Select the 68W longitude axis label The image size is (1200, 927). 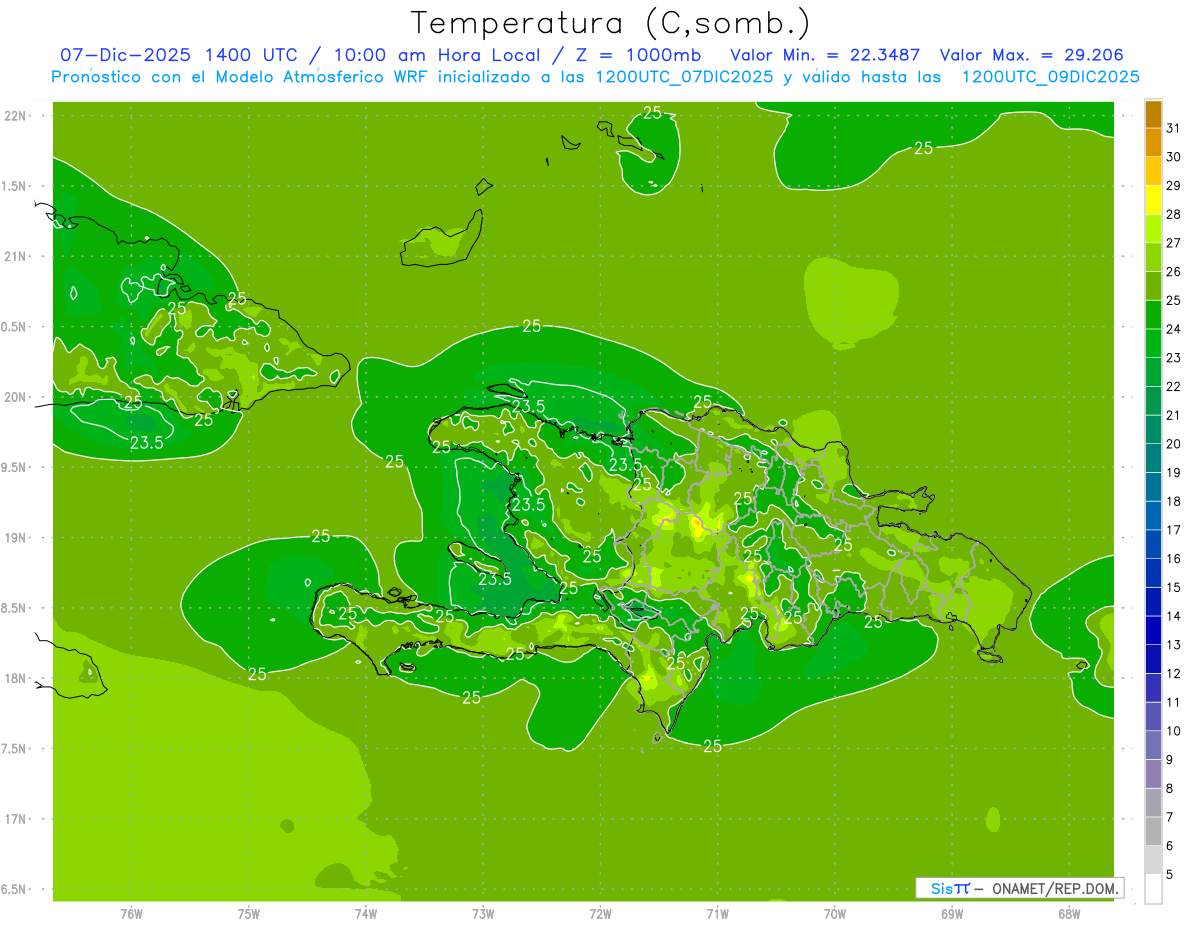pos(1069,914)
